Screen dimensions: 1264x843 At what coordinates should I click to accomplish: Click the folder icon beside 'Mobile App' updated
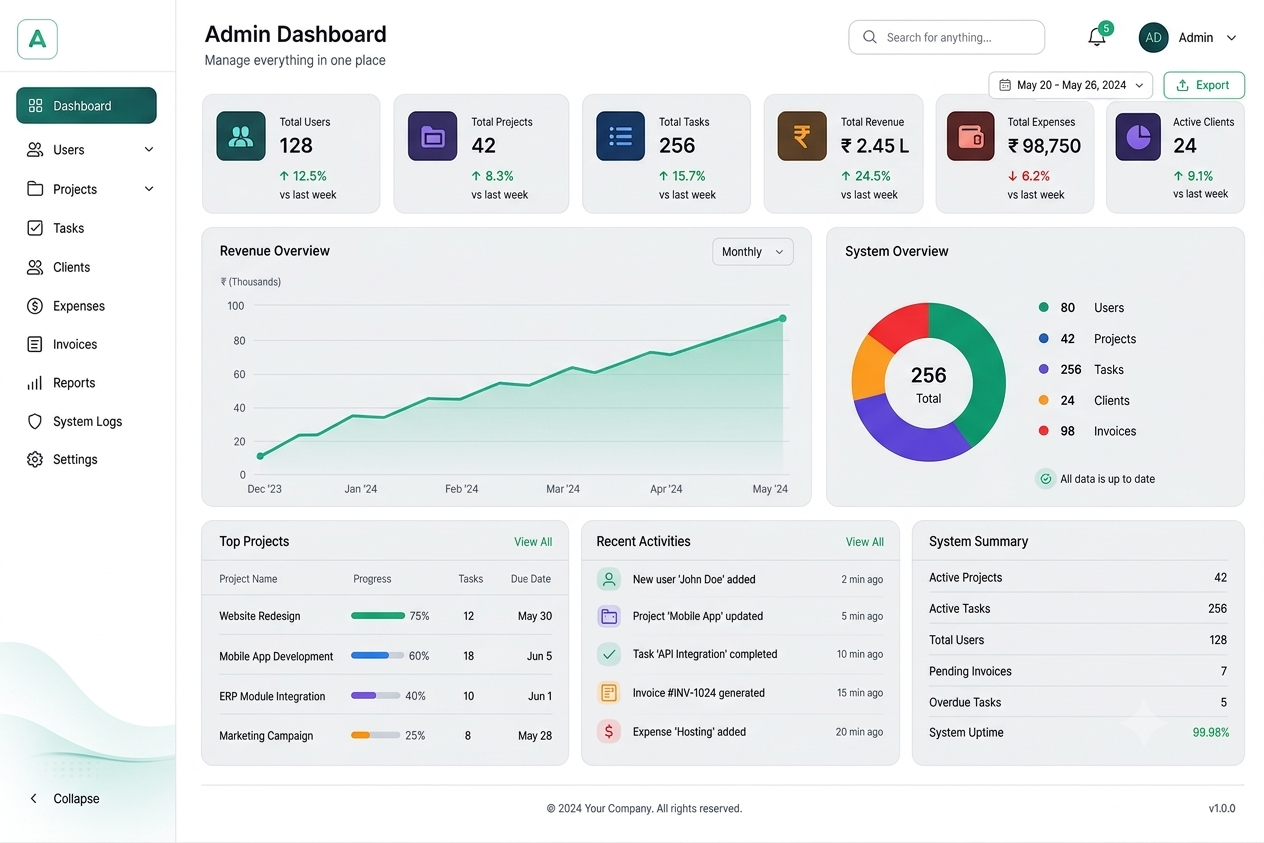pos(609,616)
